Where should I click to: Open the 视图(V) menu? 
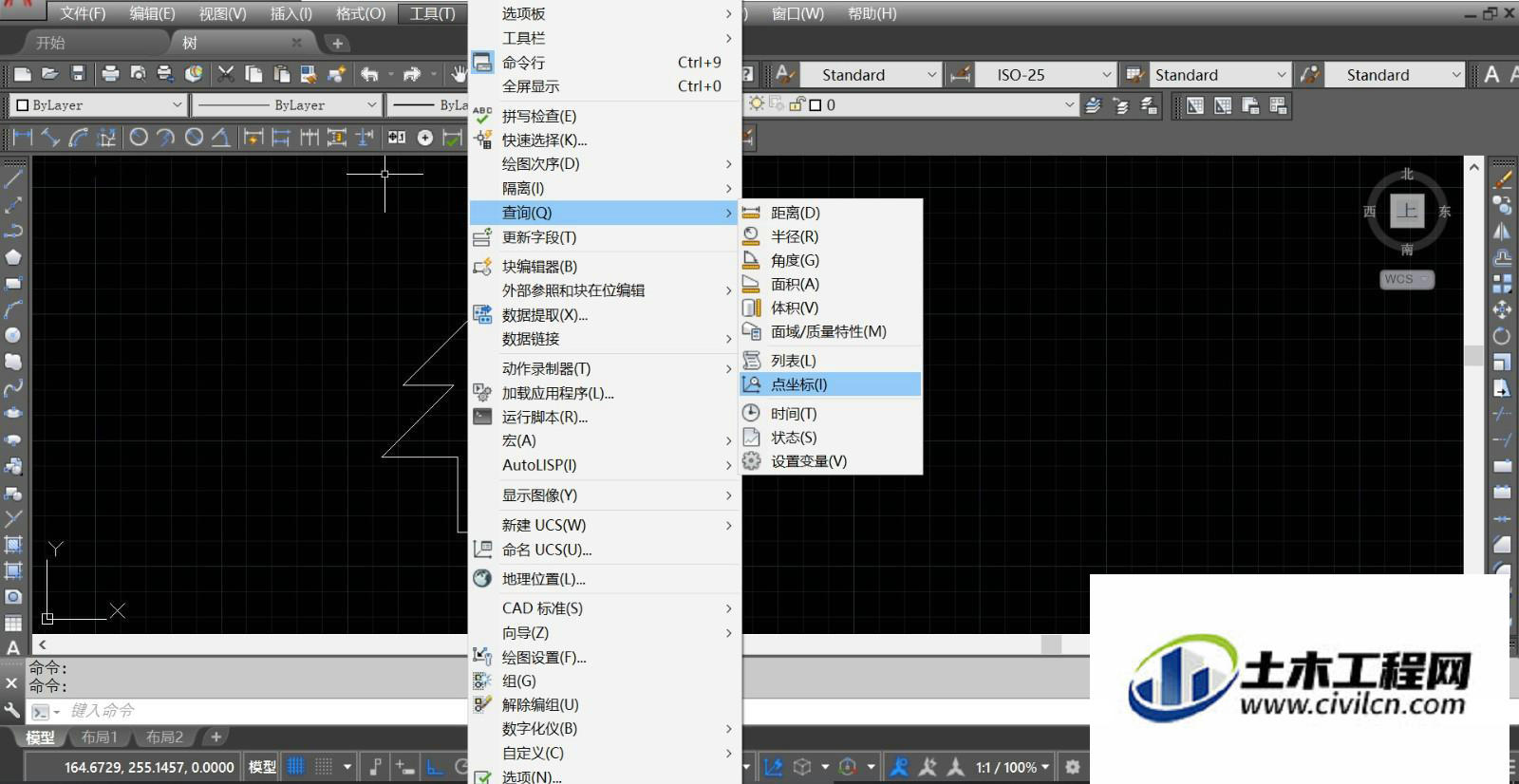(222, 13)
